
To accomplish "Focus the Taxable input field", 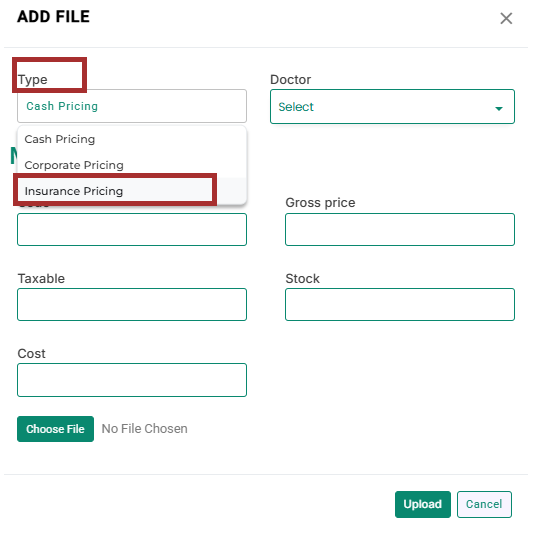I will 132,305.
